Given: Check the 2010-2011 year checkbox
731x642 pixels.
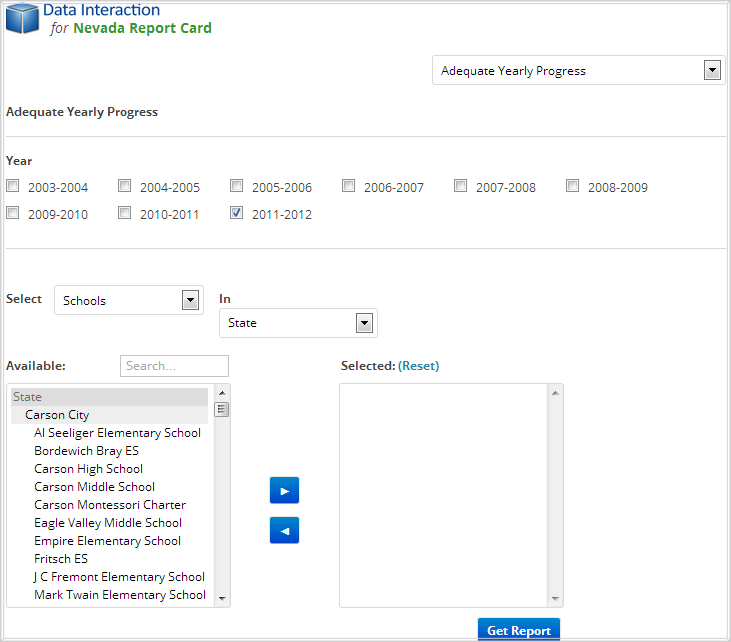Looking at the screenshot, I should click(x=124, y=213).
